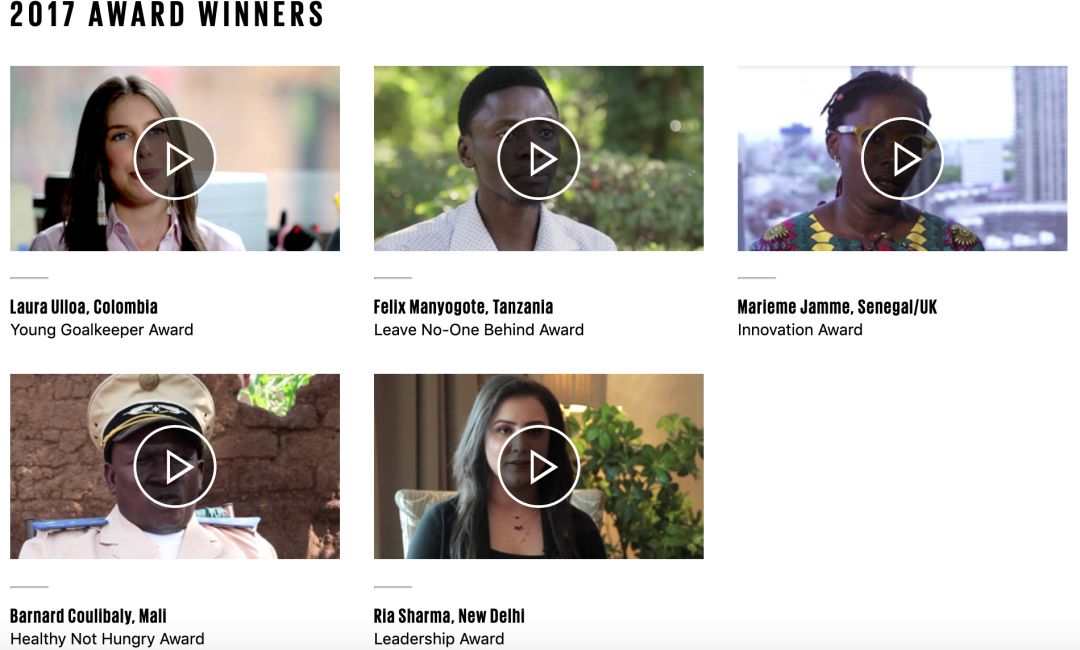Click the Laura Ulloa, Colombia name
Image resolution: width=1080 pixels, height=650 pixels.
(84, 306)
